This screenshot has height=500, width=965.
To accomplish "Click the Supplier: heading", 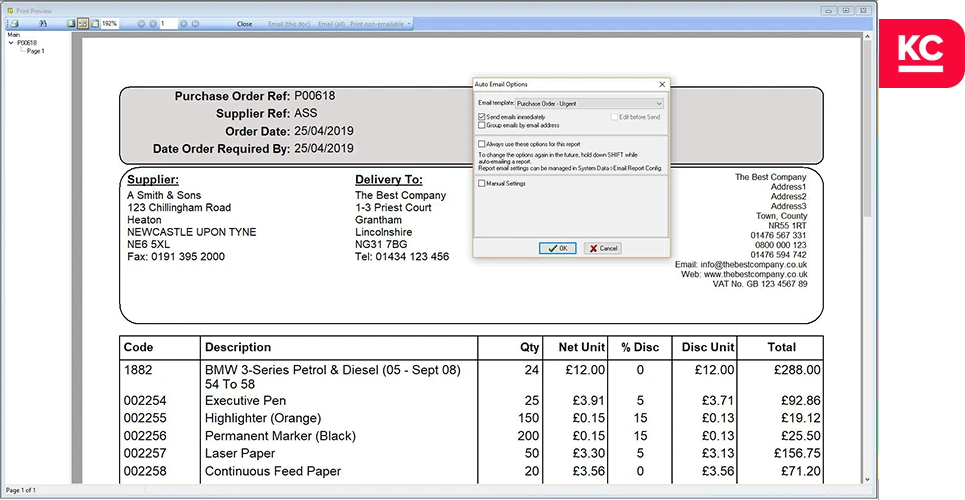I will pyautogui.click(x=153, y=180).
